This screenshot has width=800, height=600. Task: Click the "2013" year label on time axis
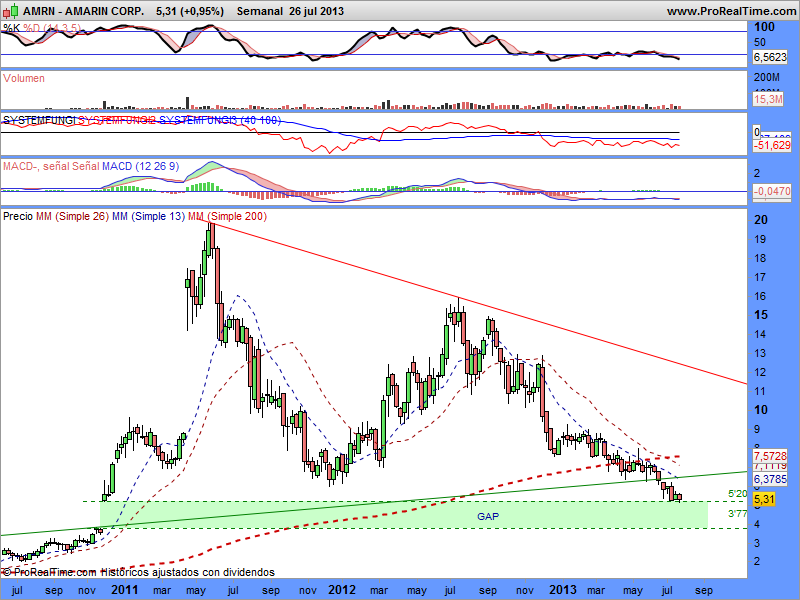coord(563,590)
